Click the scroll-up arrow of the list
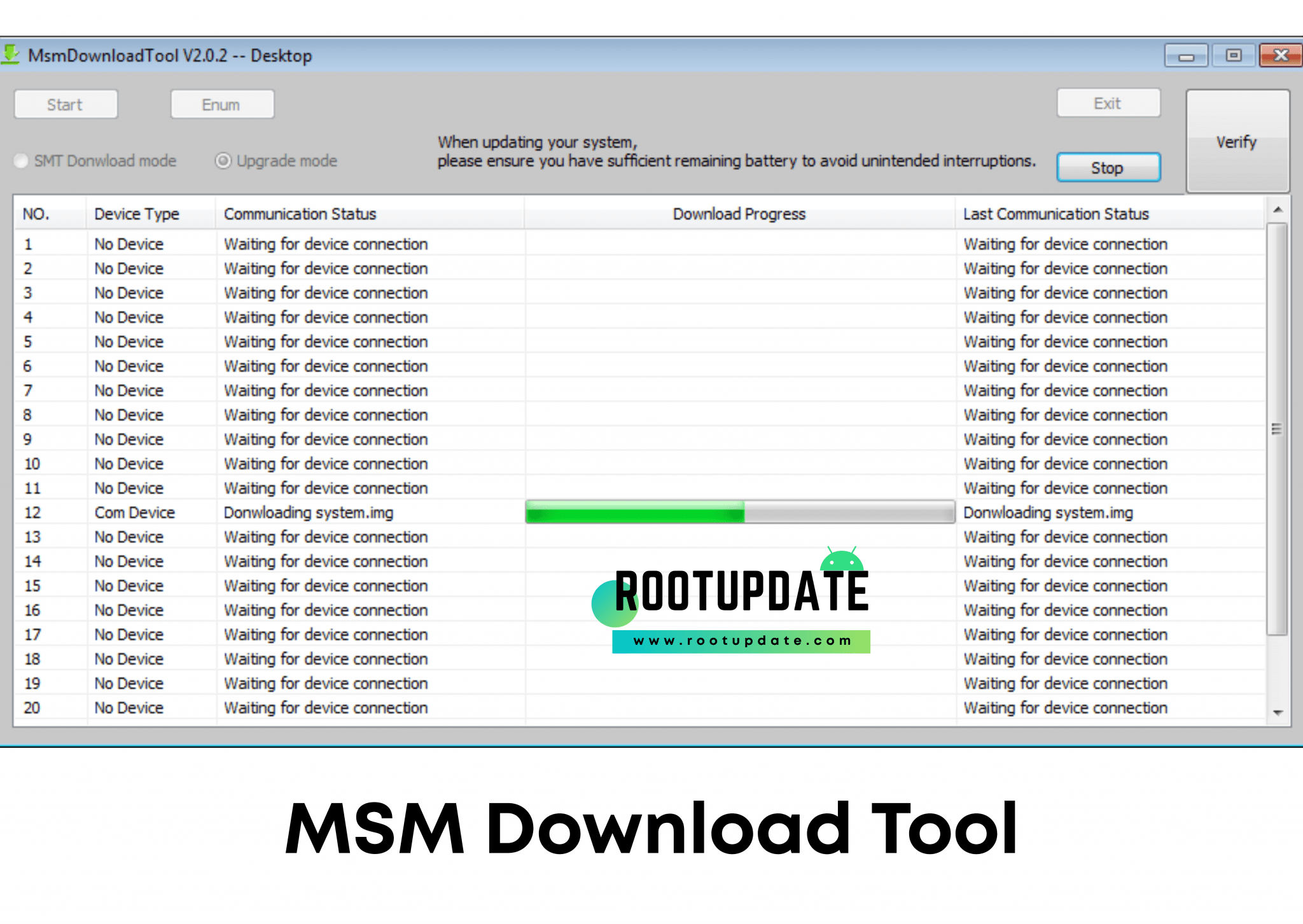 click(1278, 209)
